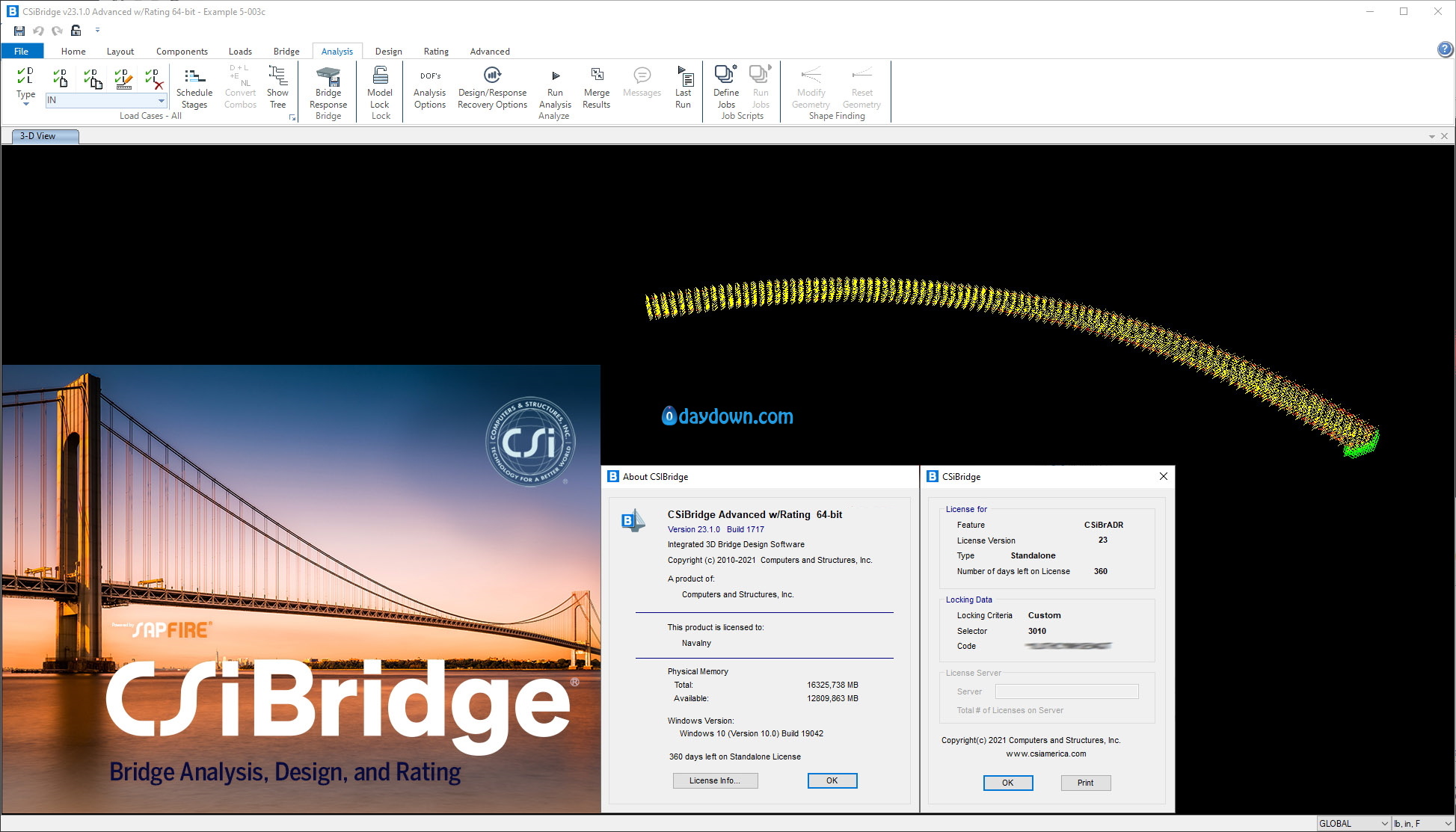Click the disabled Server input field

pos(1066,691)
